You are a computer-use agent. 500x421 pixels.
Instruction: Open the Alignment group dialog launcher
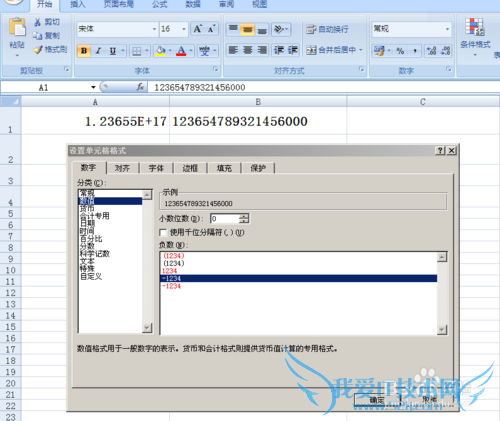click(361, 69)
